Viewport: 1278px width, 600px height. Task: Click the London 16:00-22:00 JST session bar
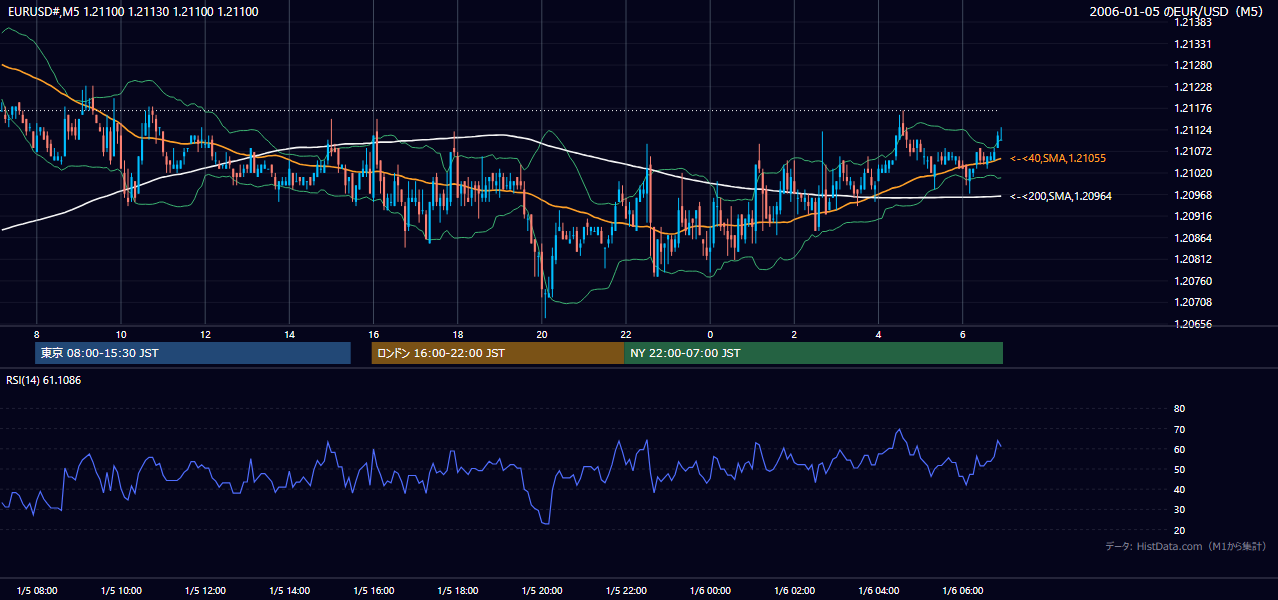tap(497, 353)
